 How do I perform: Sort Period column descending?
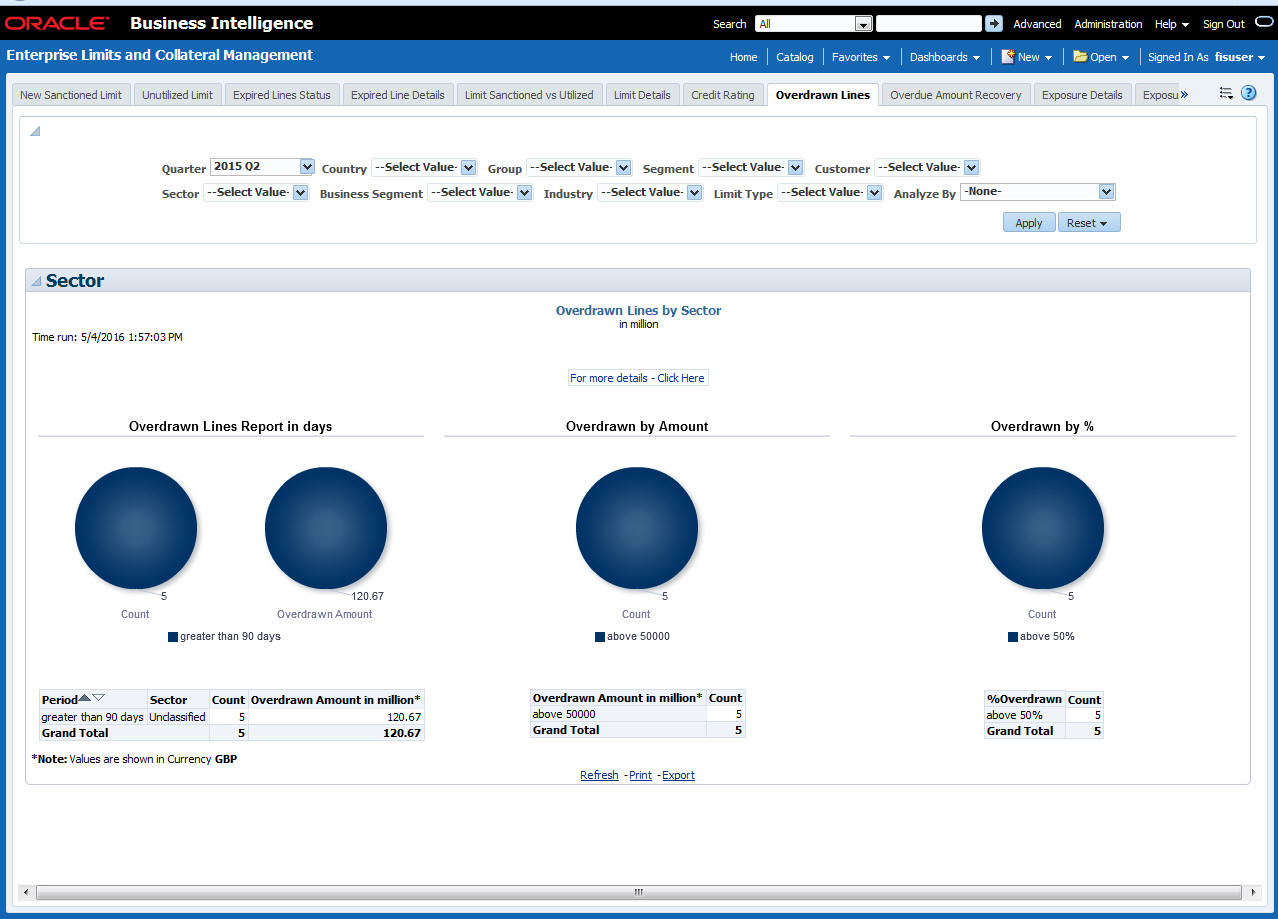(x=99, y=698)
